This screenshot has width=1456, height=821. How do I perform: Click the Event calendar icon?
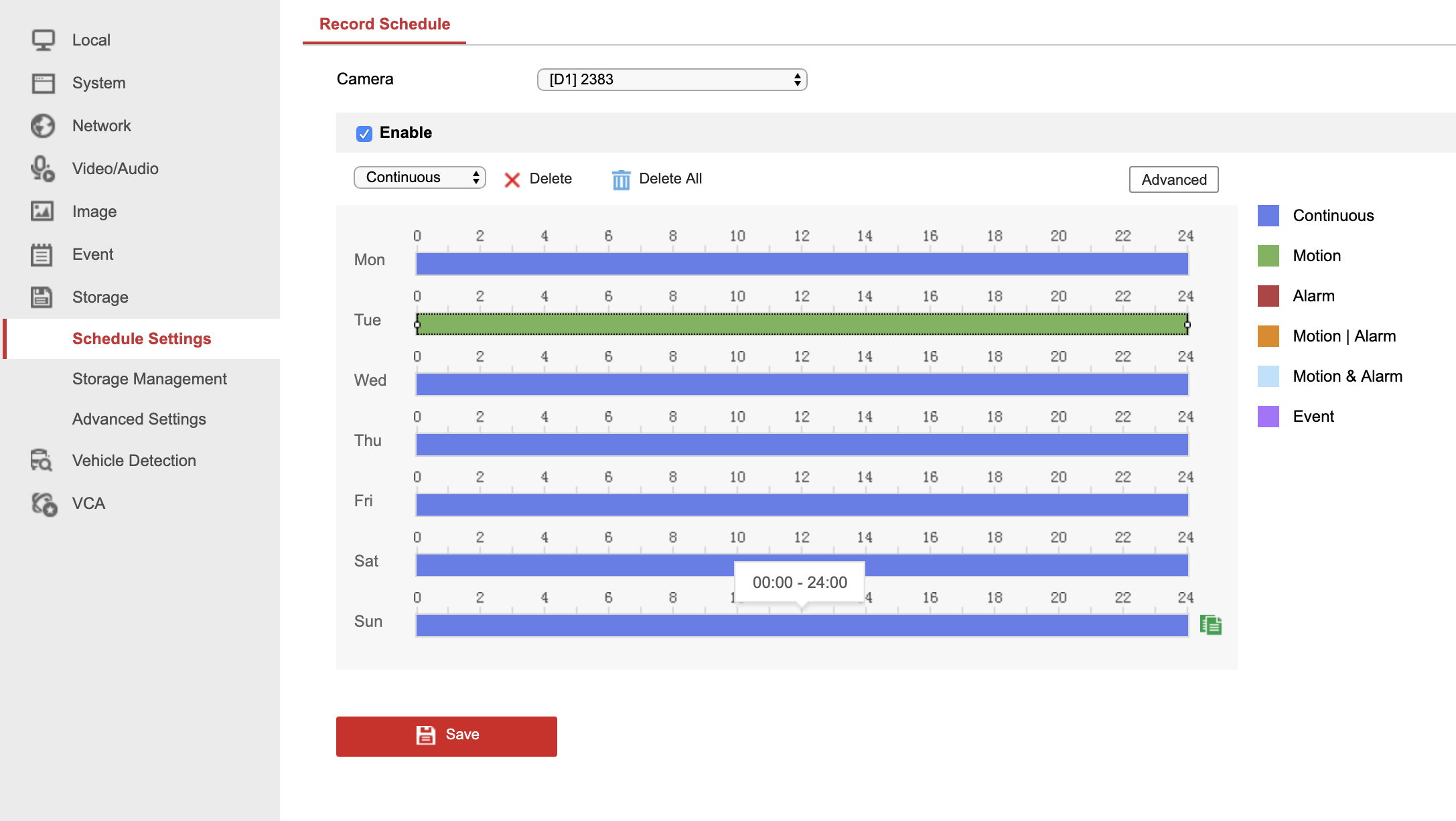(42, 254)
